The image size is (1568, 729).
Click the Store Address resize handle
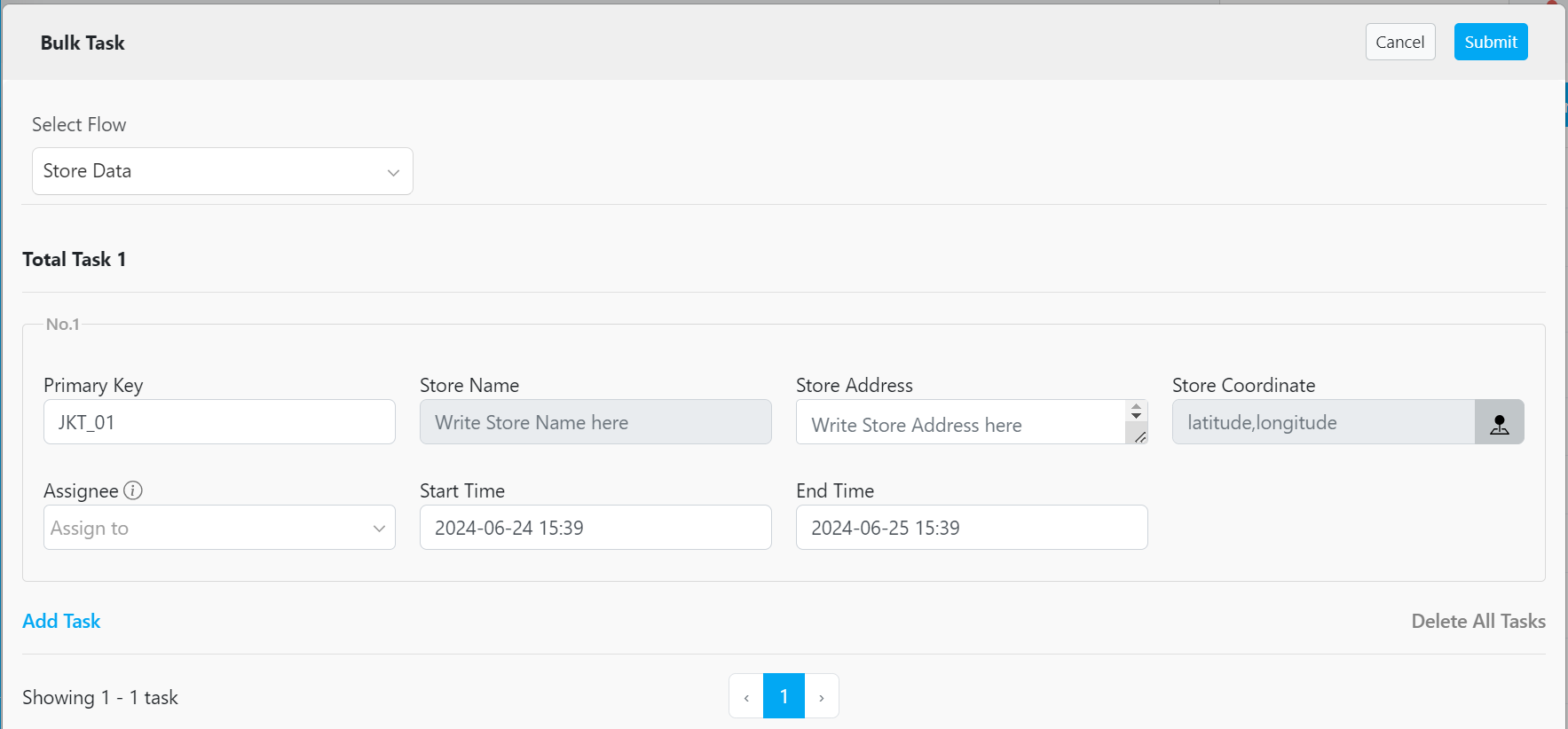[x=1139, y=436]
